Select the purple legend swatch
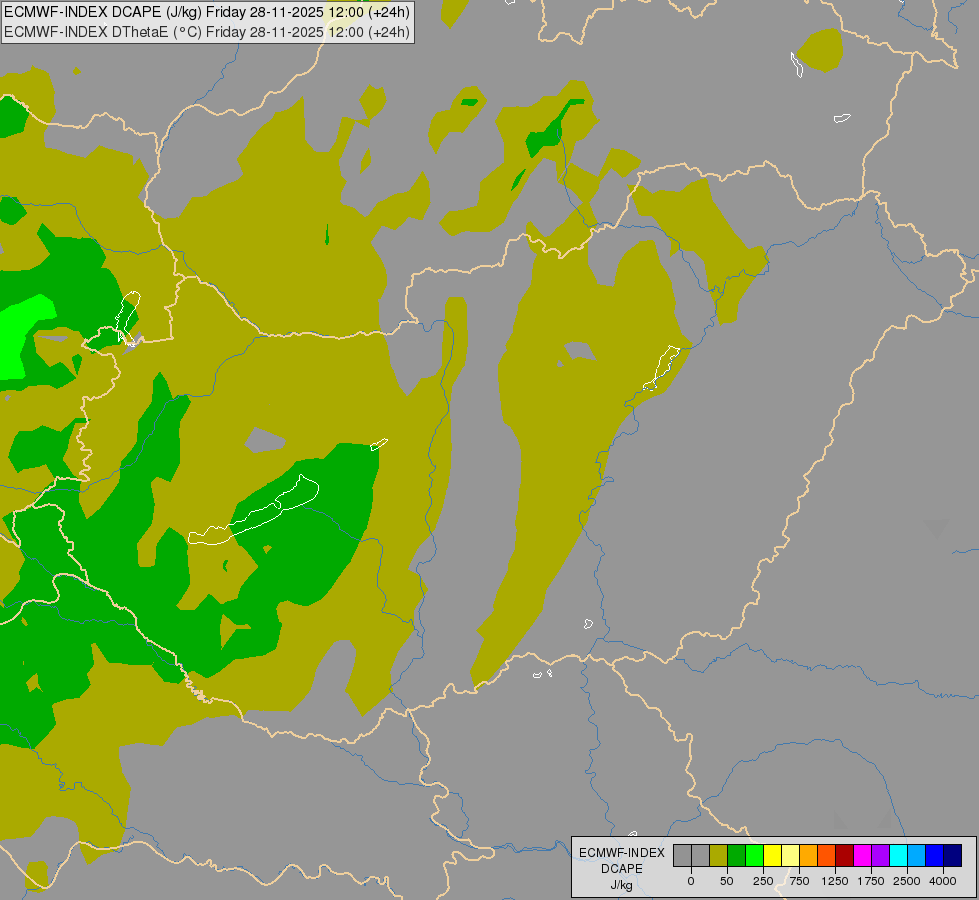This screenshot has width=979, height=900. click(880, 856)
